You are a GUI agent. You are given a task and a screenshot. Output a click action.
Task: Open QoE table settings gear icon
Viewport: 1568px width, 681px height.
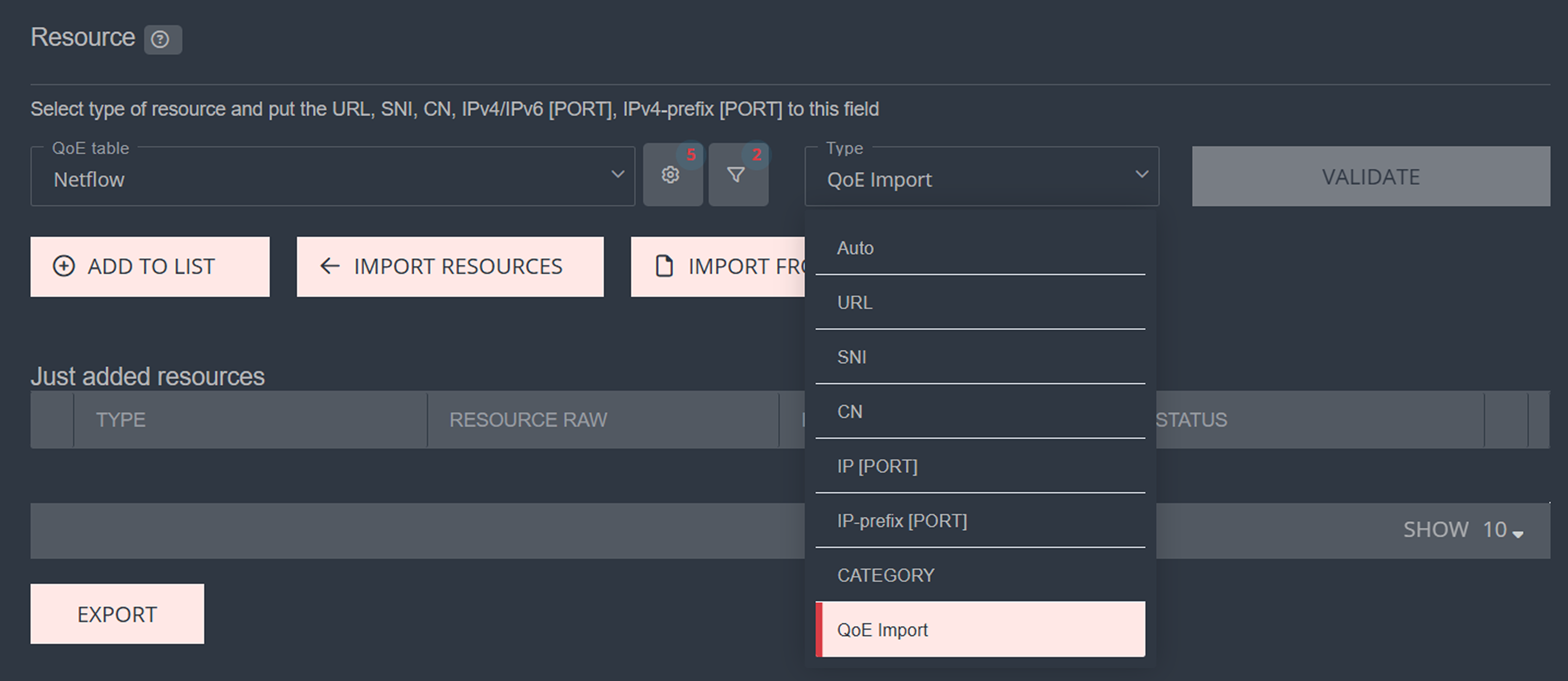pos(671,175)
